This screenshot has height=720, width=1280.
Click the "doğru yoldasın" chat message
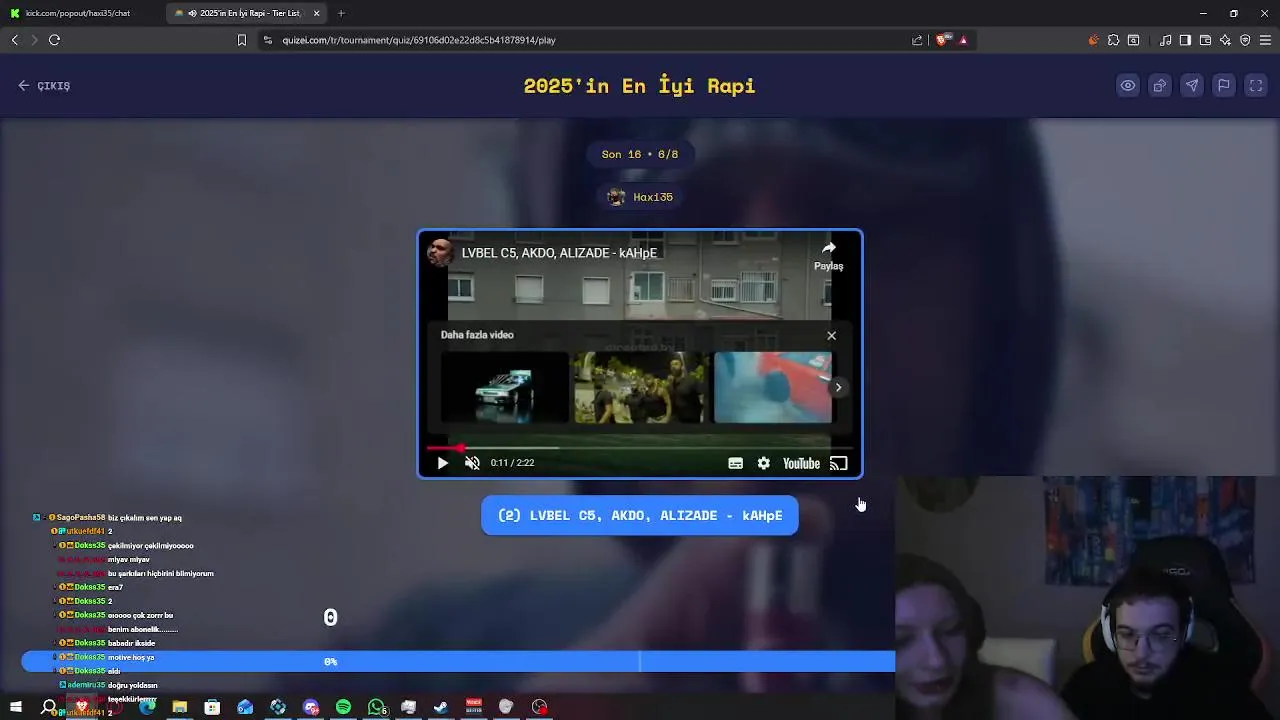tap(133, 685)
